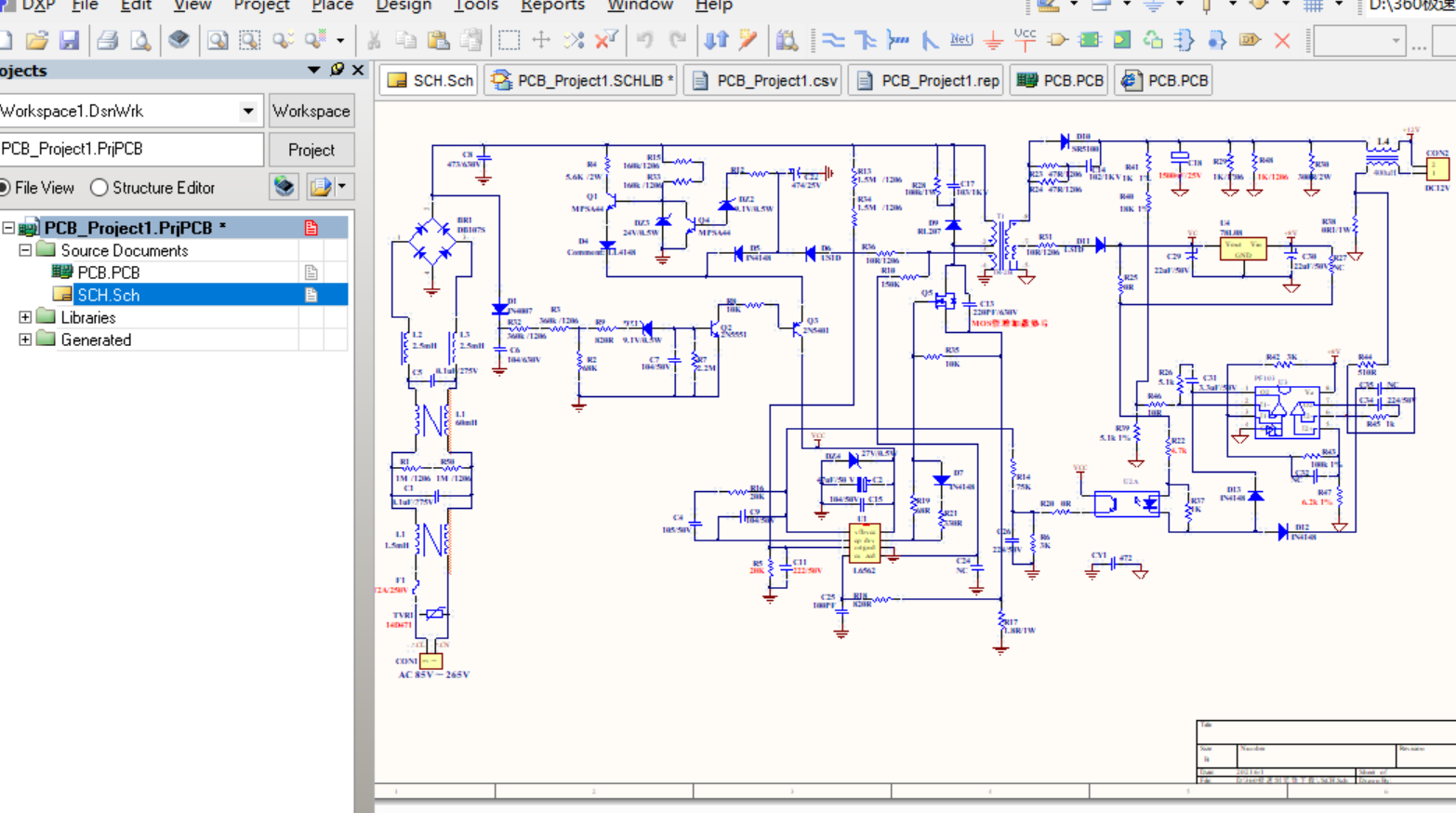1456x813 pixels.
Task: Click the Project button
Action: [311, 150]
